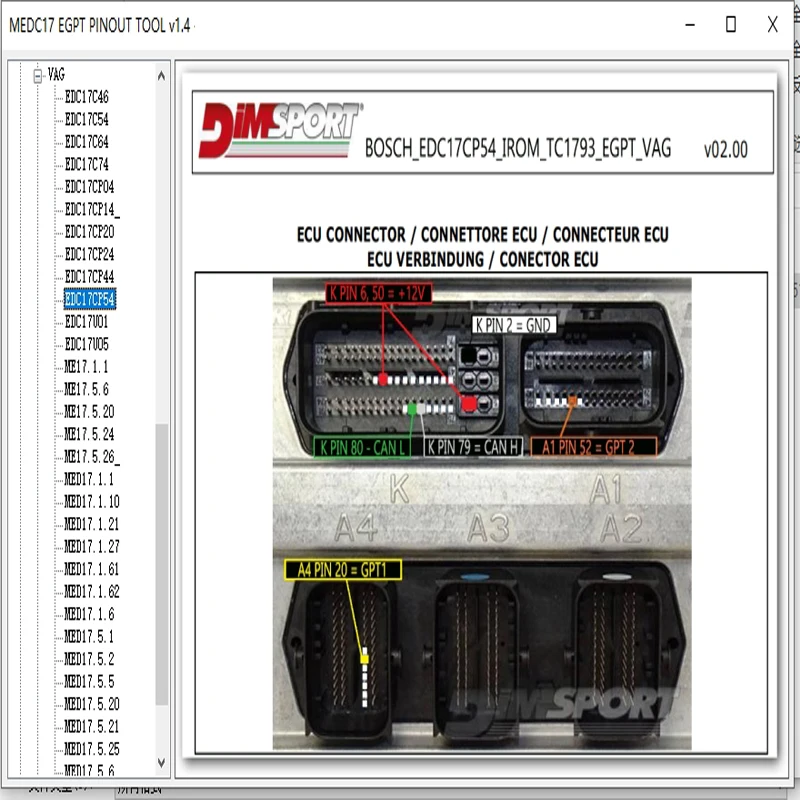Viewport: 800px width, 800px height.
Task: Select MED17.1.10 in the tree
Action: tap(92, 502)
